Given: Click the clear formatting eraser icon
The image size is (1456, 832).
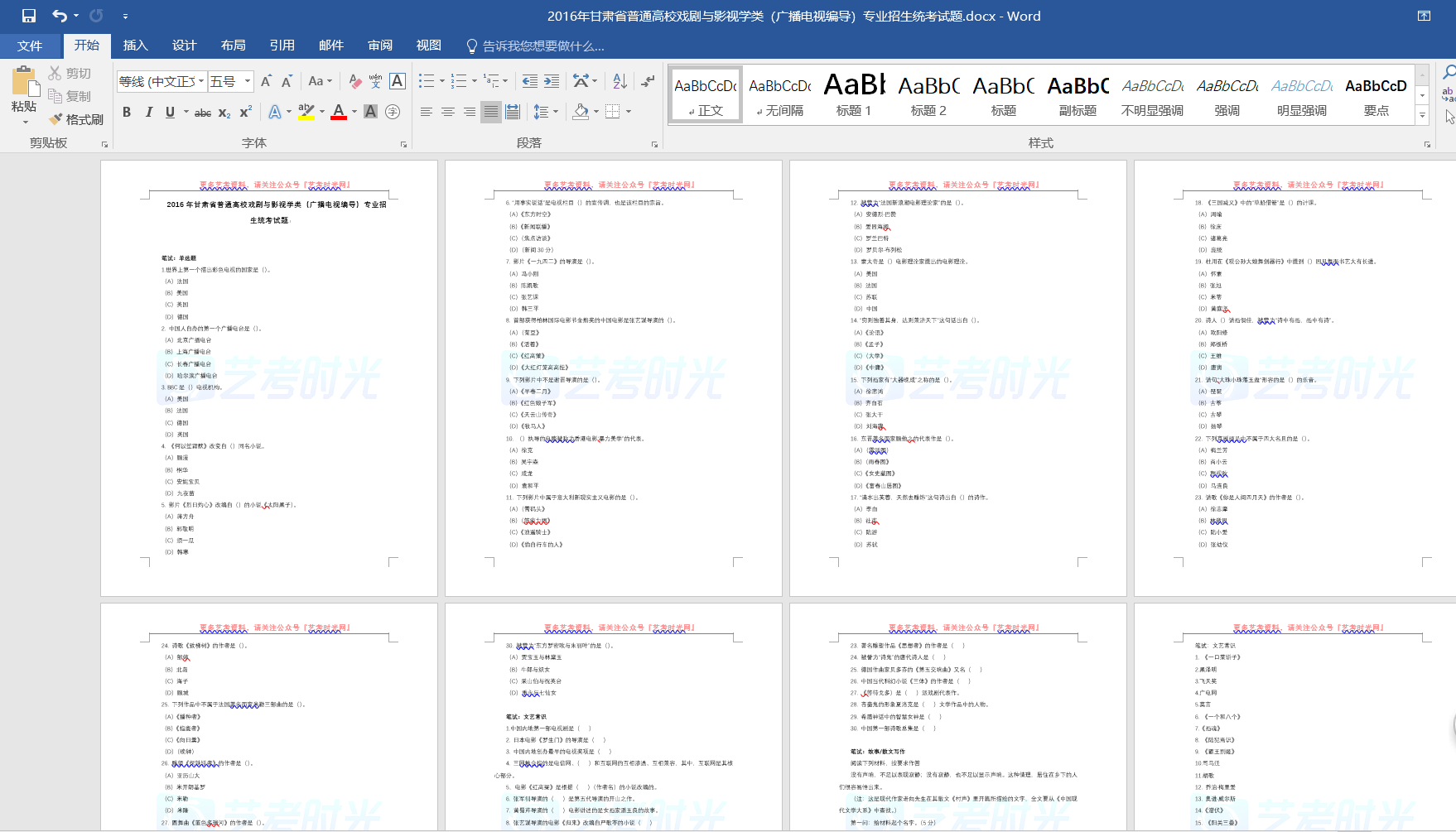Looking at the screenshot, I should tap(354, 81).
